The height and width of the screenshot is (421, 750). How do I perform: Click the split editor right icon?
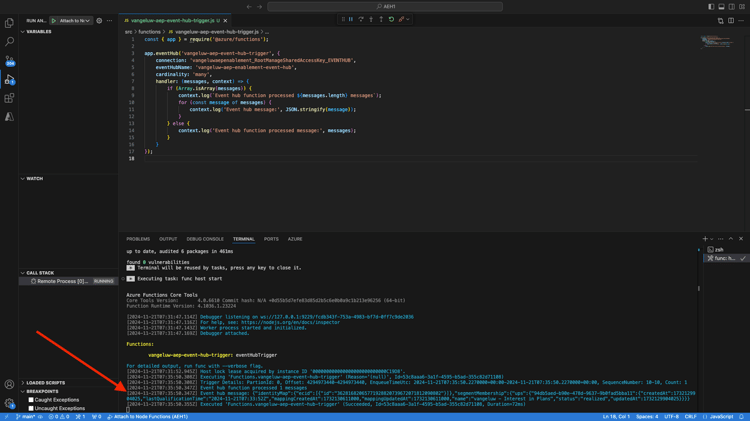(731, 20)
